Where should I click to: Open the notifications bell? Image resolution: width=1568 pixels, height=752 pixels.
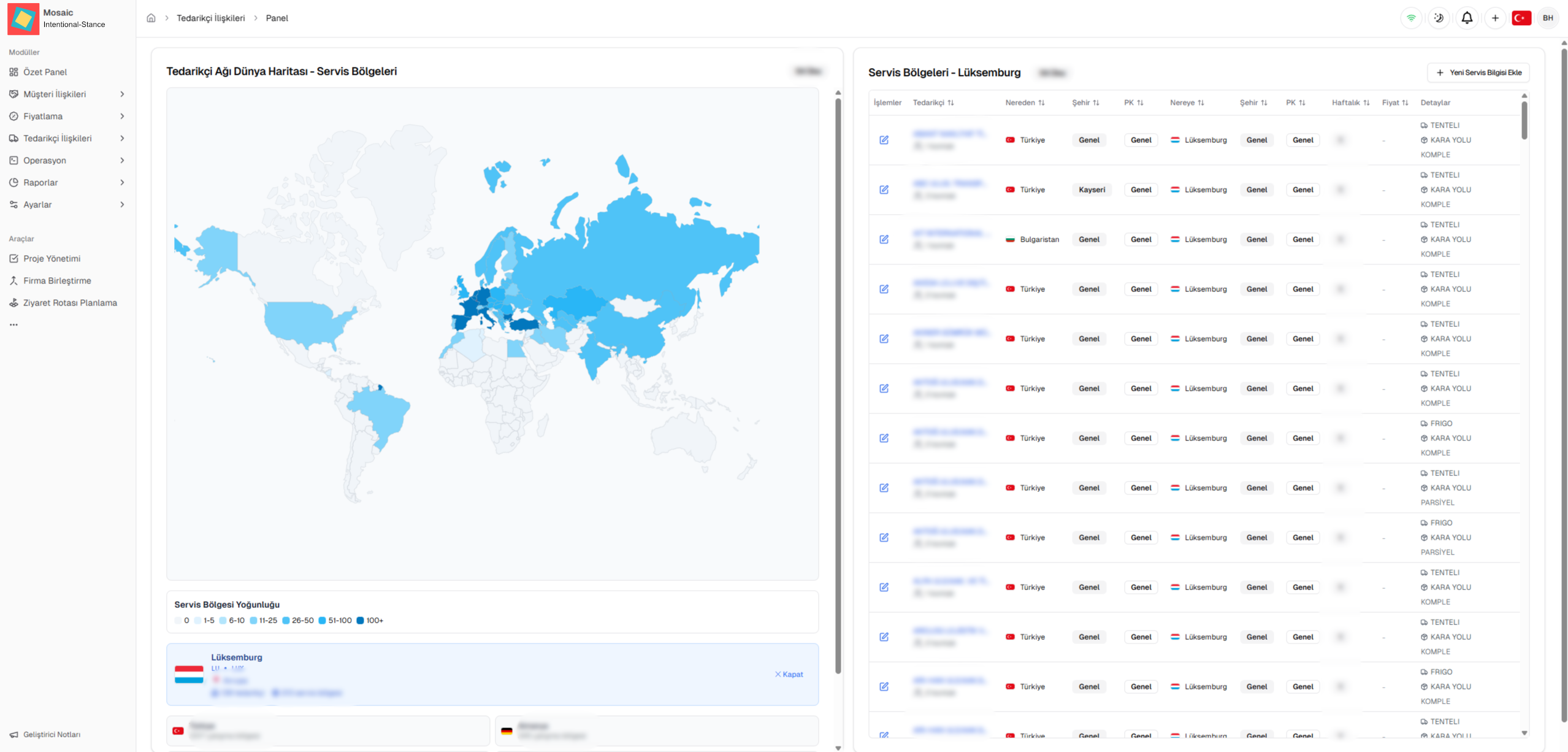[1467, 18]
